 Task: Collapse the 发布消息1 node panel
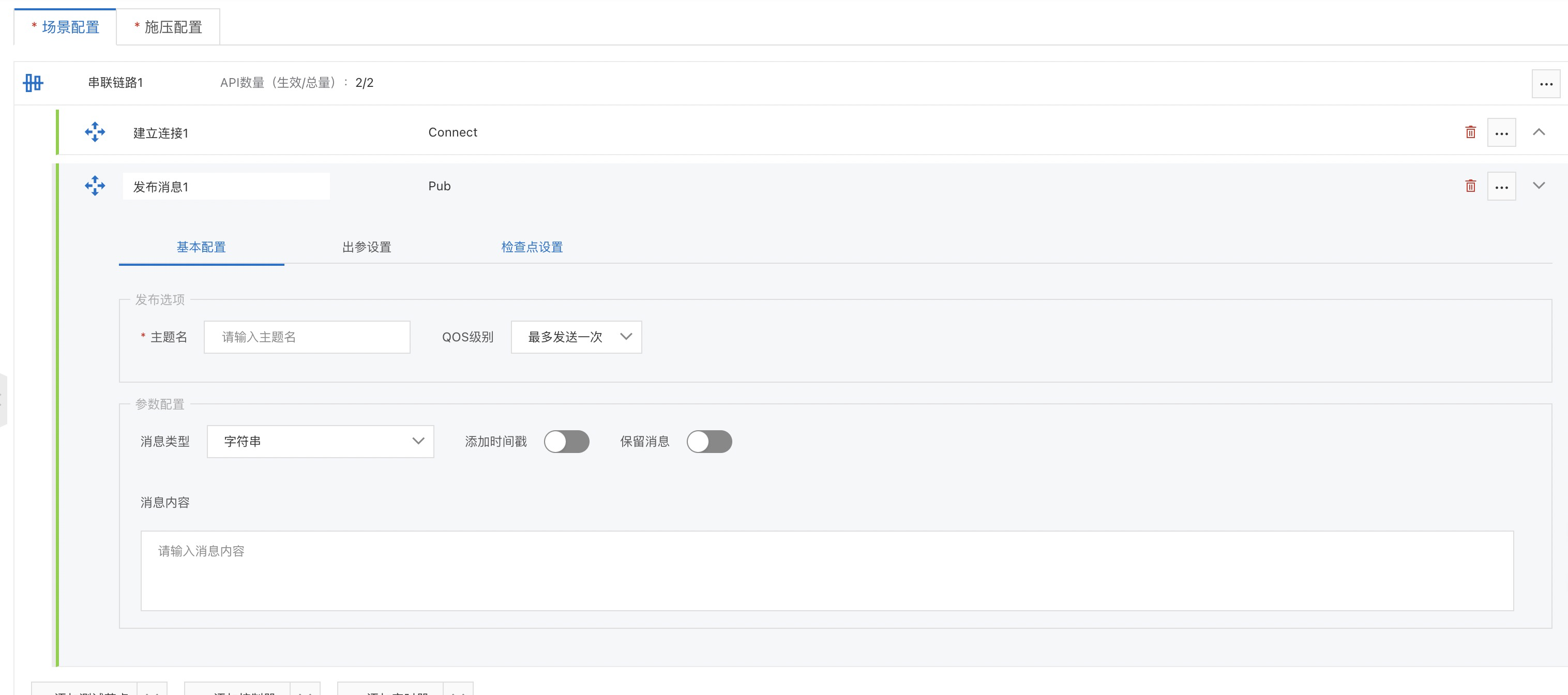click(x=1538, y=186)
